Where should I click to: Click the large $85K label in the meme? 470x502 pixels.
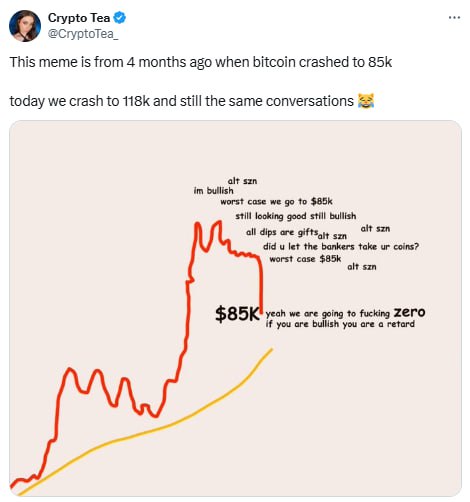click(x=237, y=314)
